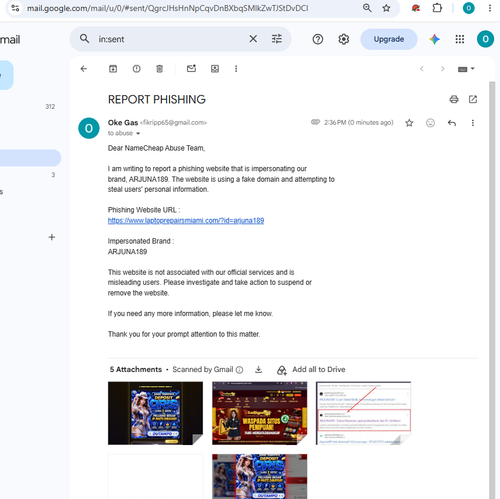Show search options filter icon
The height and width of the screenshot is (499, 500).
(276, 39)
